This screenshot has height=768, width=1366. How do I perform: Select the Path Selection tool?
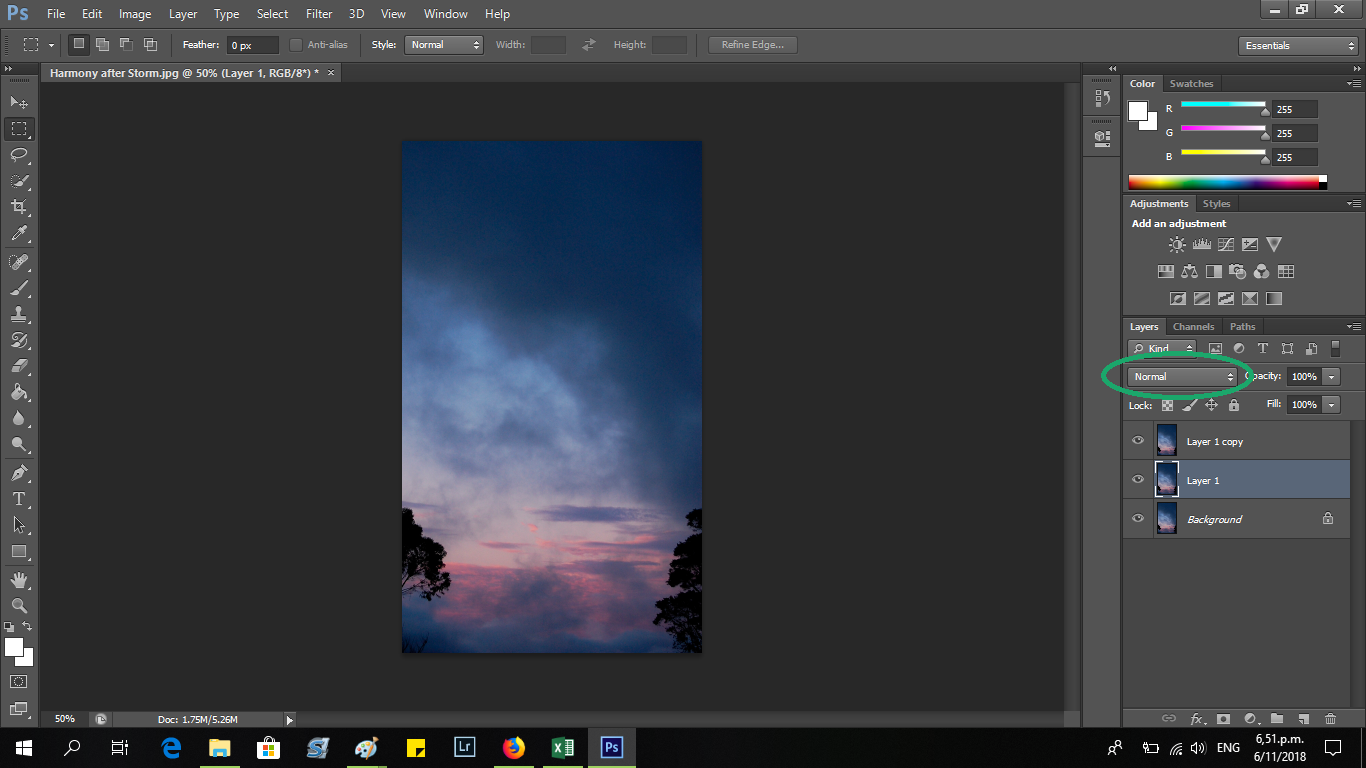click(19, 524)
